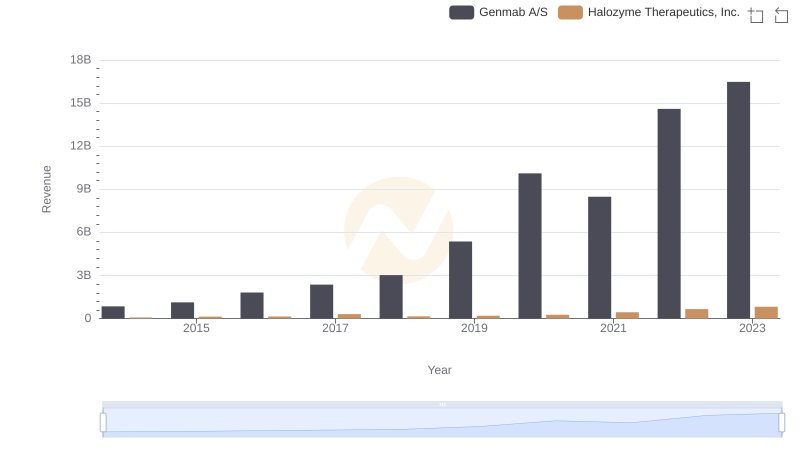Click the 12B y-axis label
Image resolution: width=800 pixels, height=461 pixels.
tap(81, 146)
